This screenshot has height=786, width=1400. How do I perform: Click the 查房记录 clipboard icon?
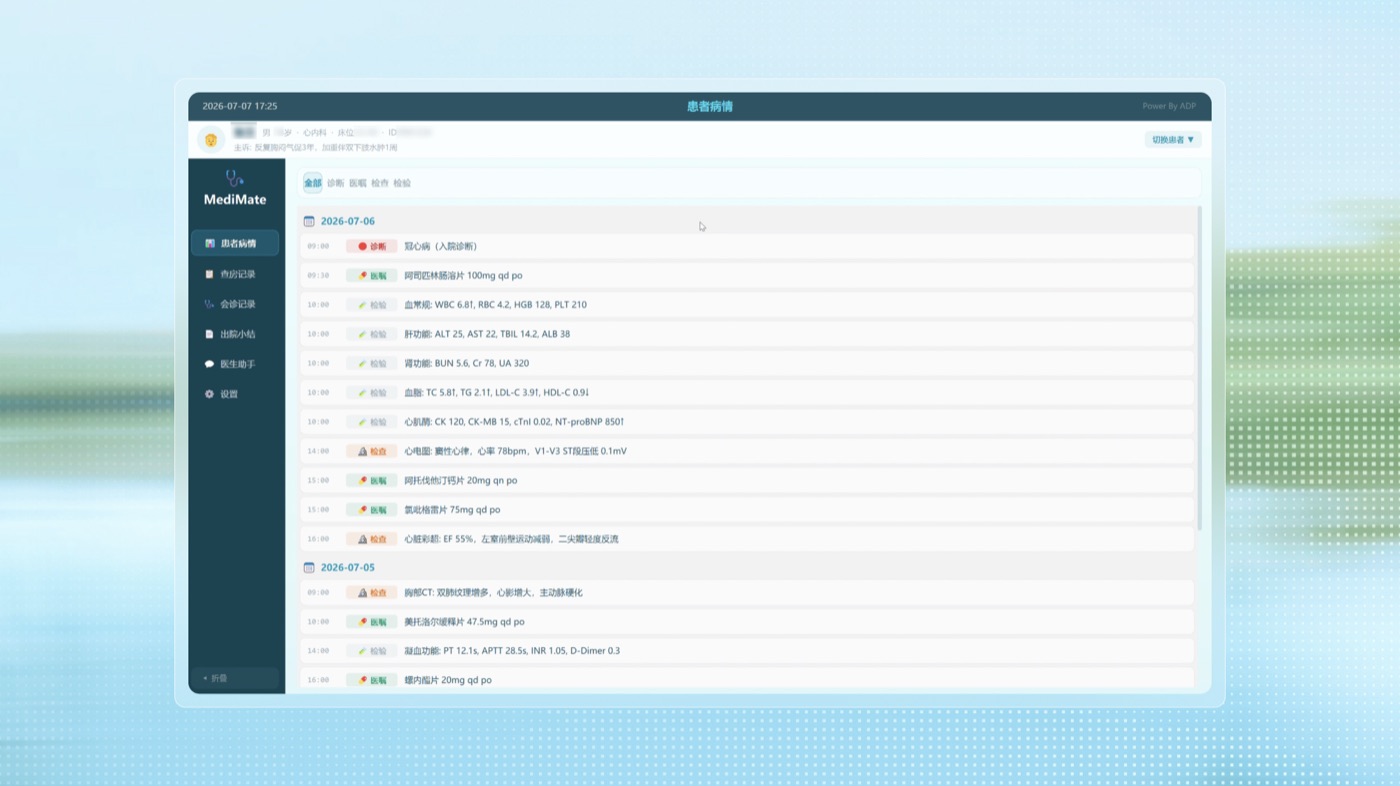point(210,274)
